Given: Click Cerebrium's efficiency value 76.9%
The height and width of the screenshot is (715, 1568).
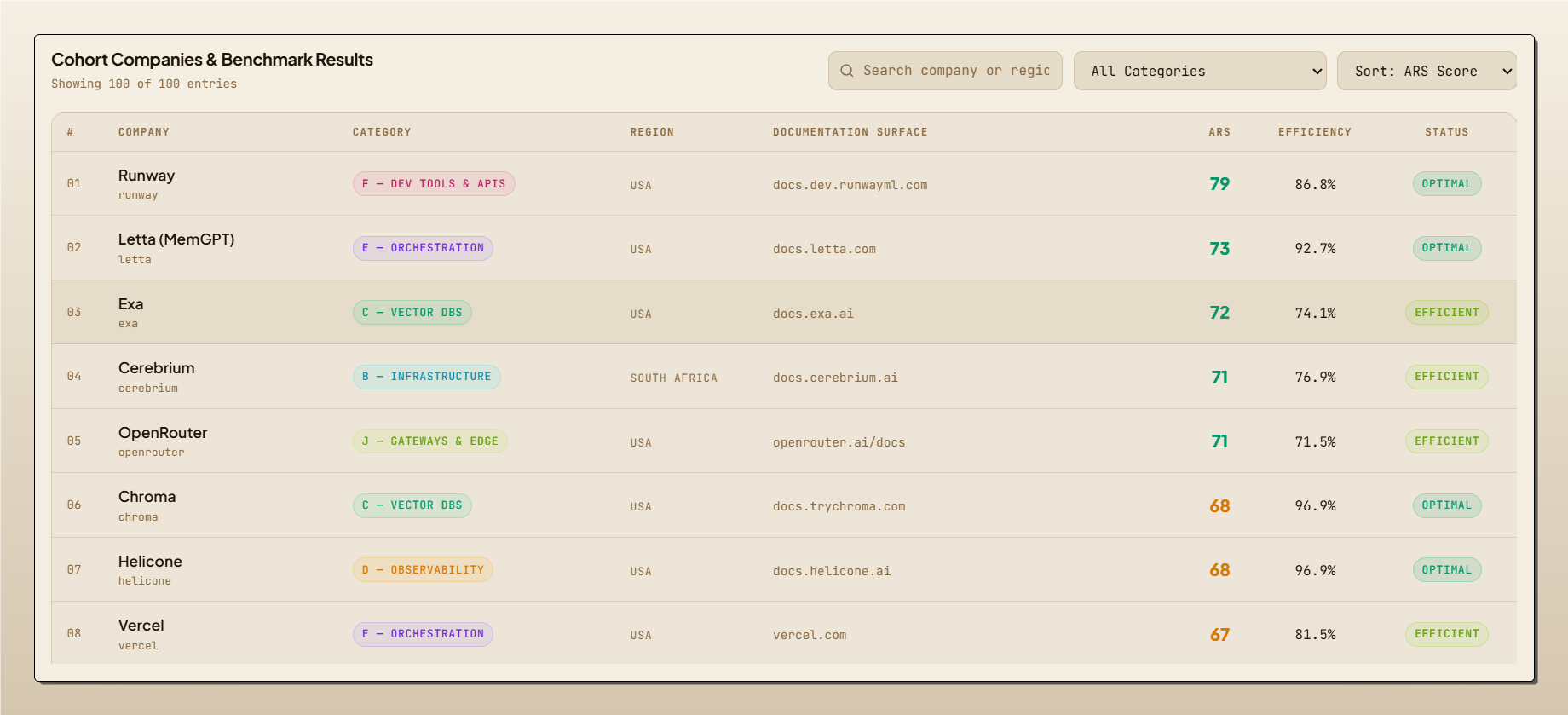Looking at the screenshot, I should (x=1315, y=378).
